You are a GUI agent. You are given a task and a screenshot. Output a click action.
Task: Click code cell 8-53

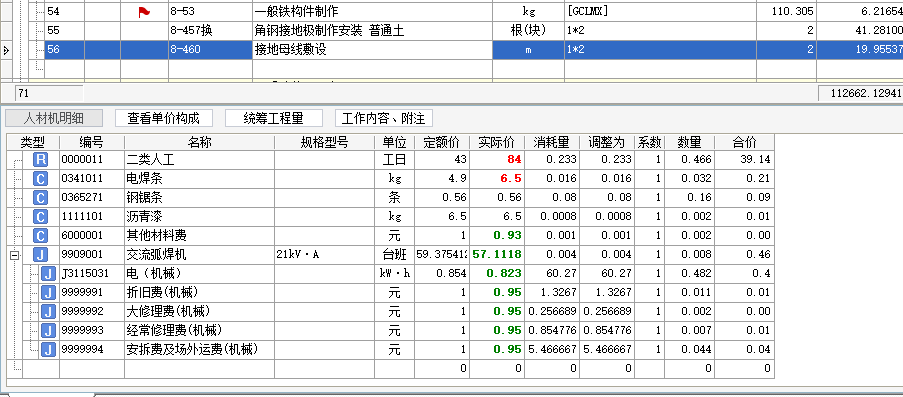210,12
